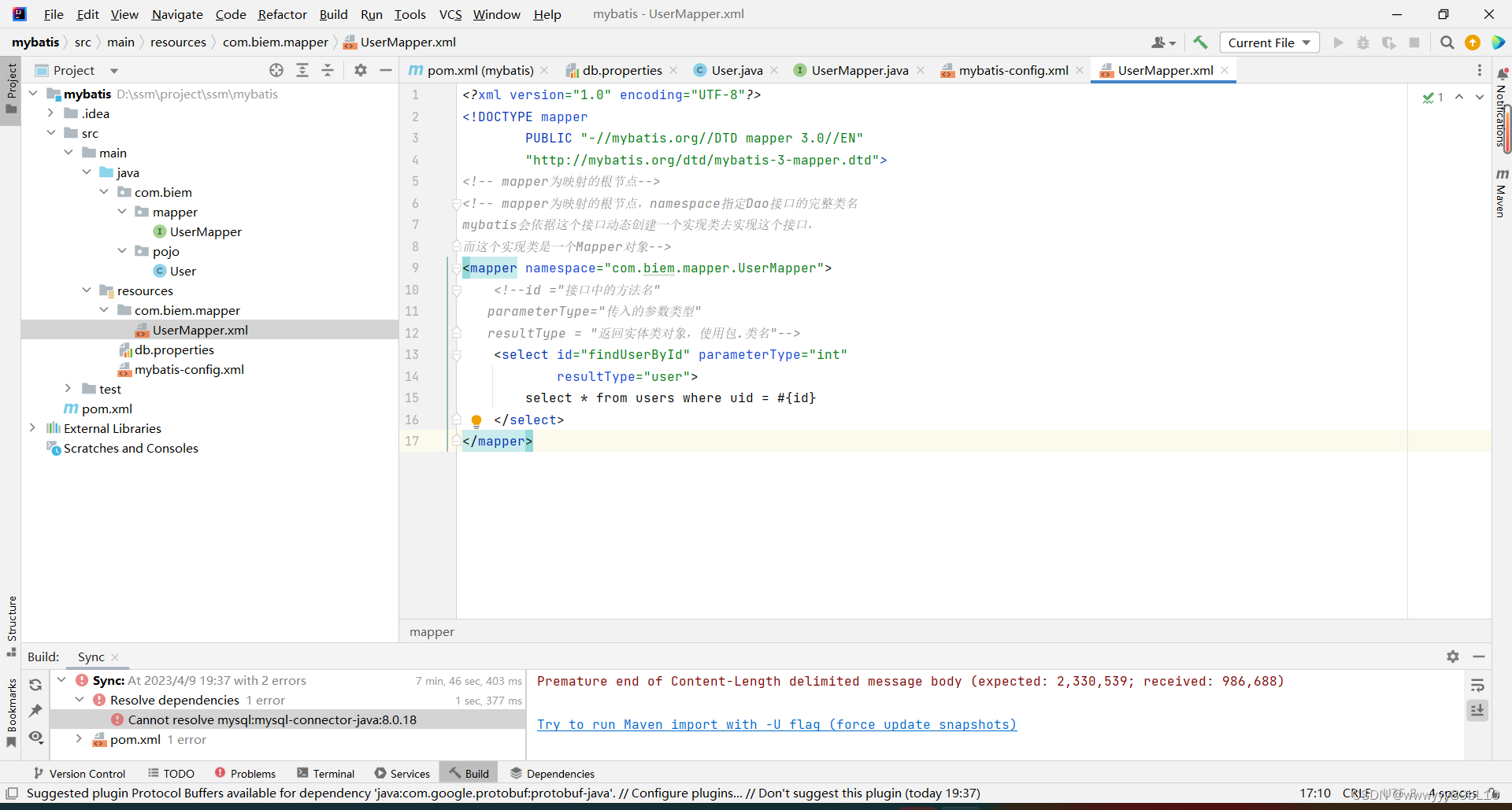The image size is (1512, 810).
Task: Expand all in Project panel
Action: click(302, 70)
